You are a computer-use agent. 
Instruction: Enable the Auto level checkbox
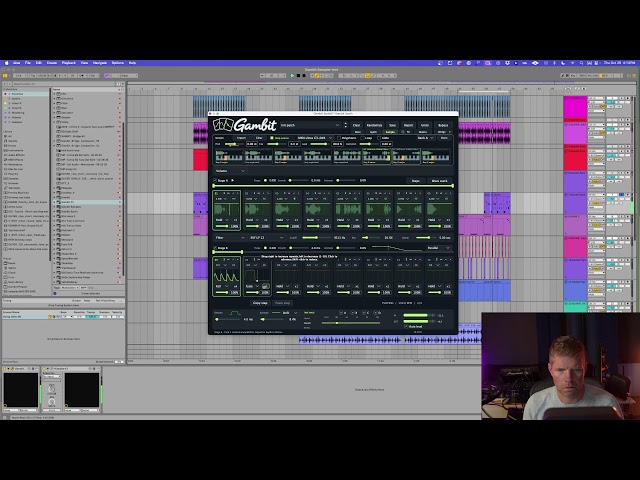click(x=406, y=327)
